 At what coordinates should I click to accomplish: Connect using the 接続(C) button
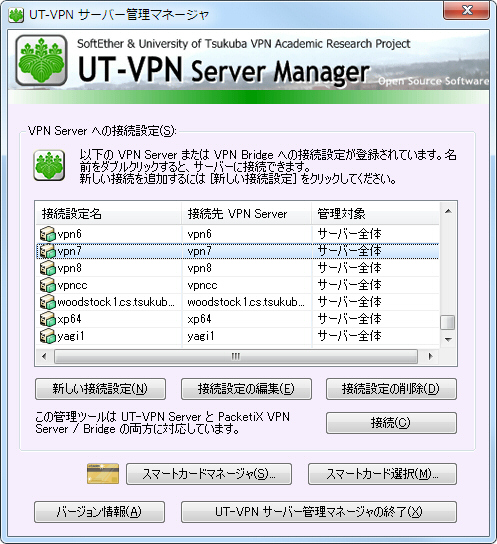point(391,423)
